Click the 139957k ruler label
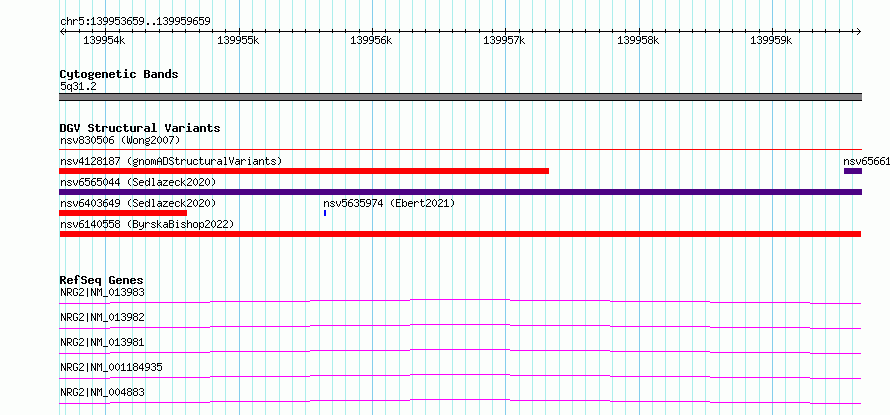This screenshot has height=415, width=890. click(505, 40)
